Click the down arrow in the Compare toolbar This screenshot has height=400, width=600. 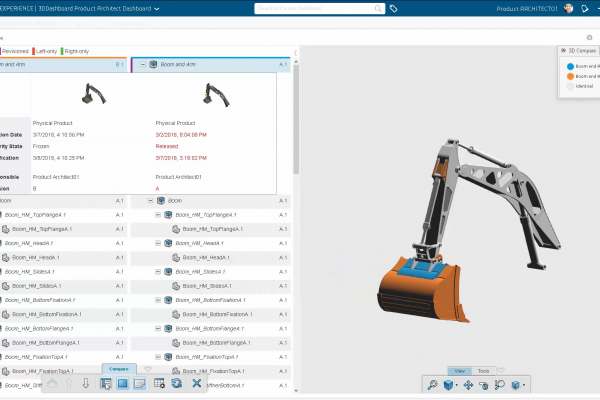(x=86, y=383)
